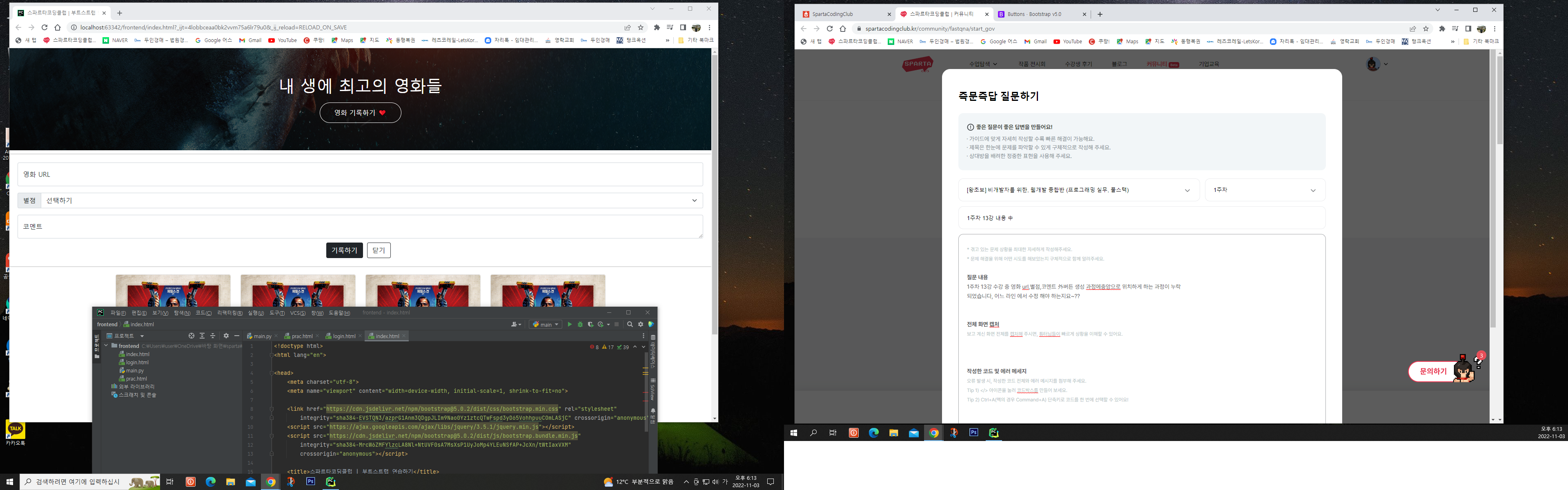Open 작품 전시회 navigation link
Image resolution: width=1568 pixels, height=490 pixels.
[1032, 64]
